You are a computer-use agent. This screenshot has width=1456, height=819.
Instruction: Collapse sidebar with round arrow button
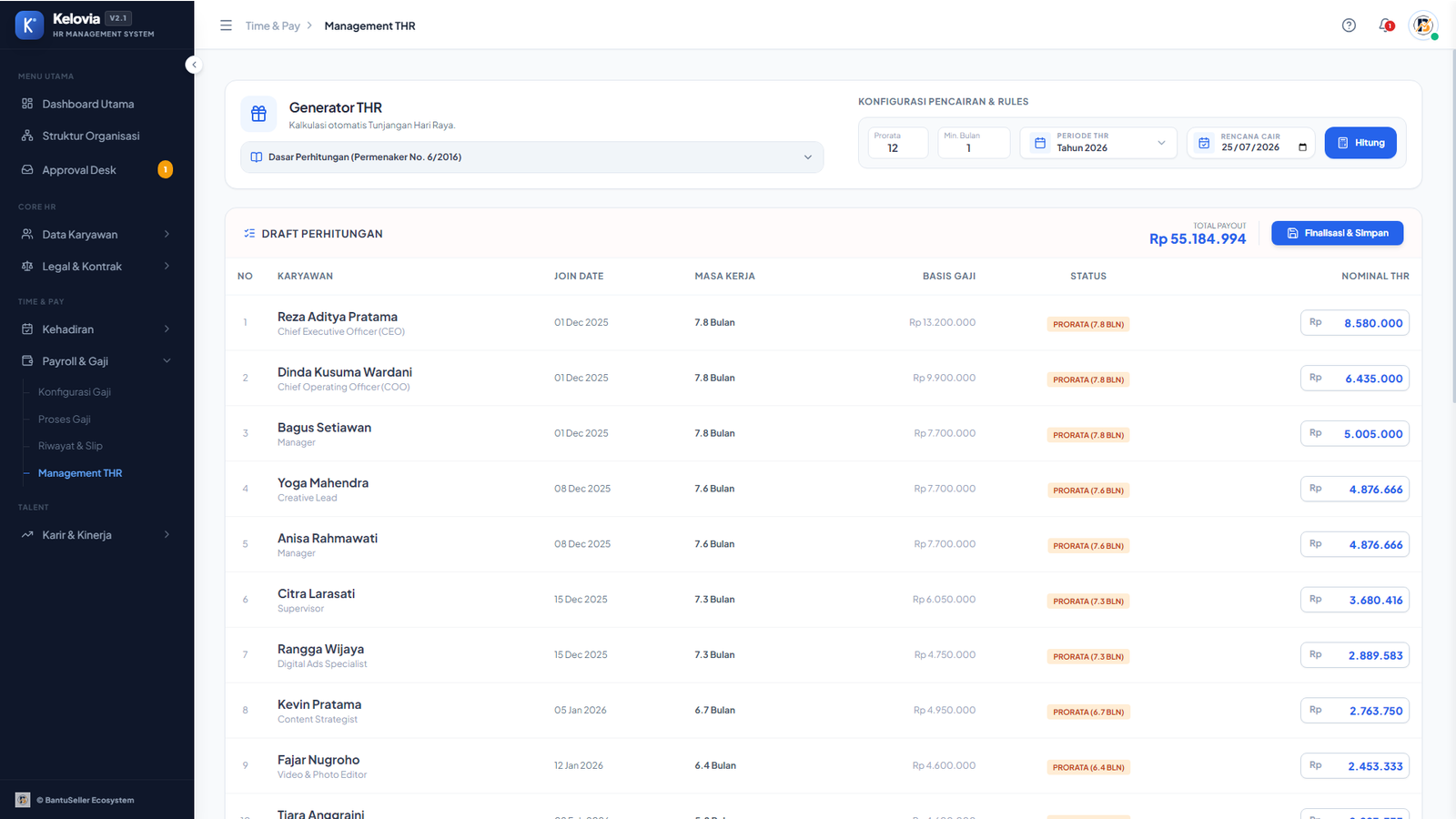[x=194, y=65]
